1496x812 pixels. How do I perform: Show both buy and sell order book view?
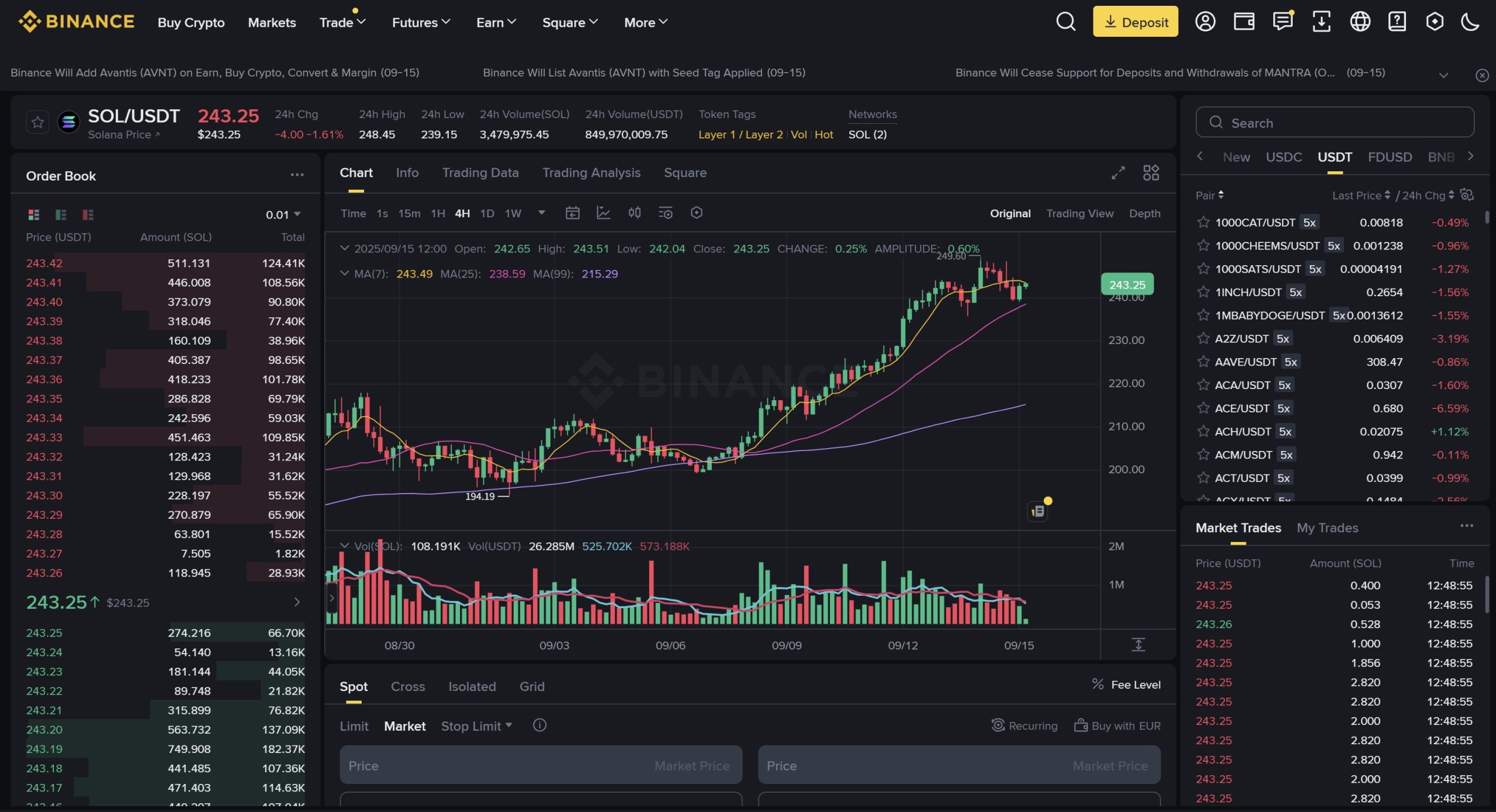point(34,214)
